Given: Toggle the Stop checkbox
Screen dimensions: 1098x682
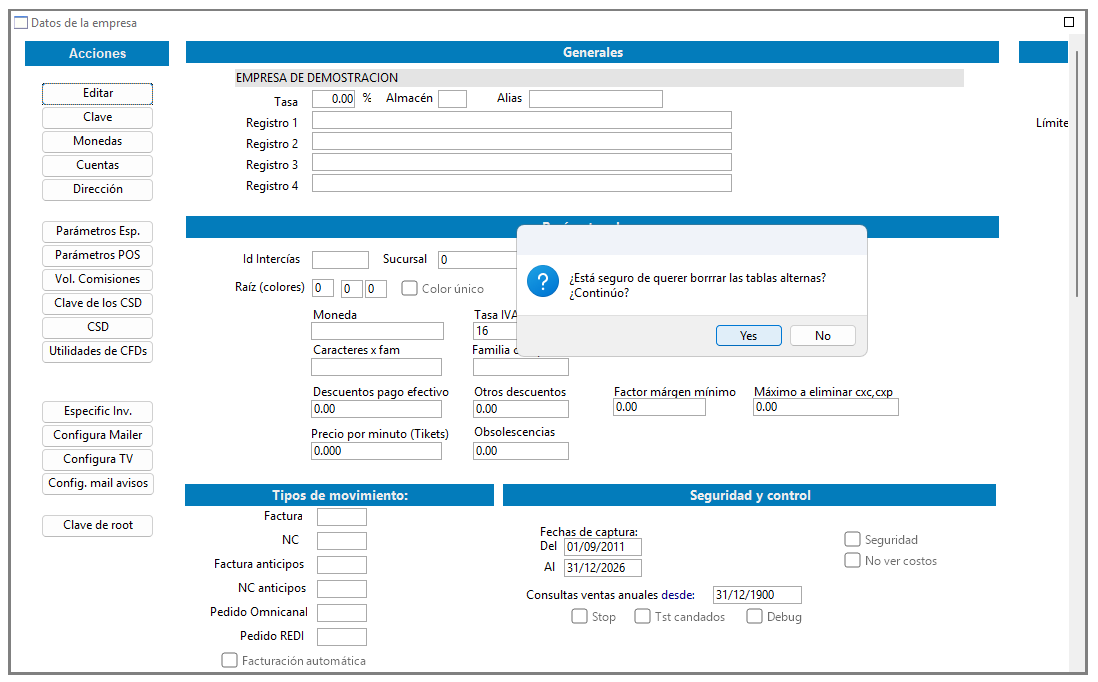Looking at the screenshot, I should (x=579, y=616).
